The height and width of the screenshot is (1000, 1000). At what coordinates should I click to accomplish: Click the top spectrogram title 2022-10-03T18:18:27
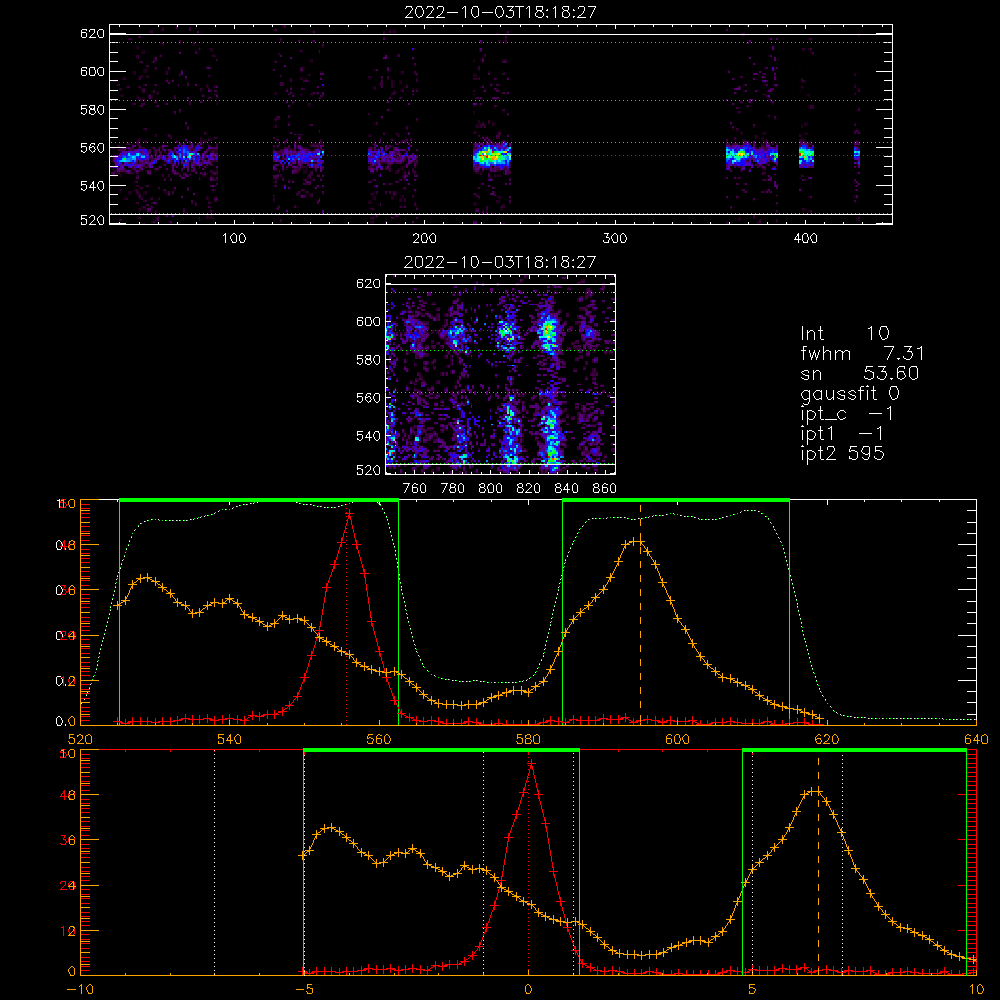(x=500, y=12)
